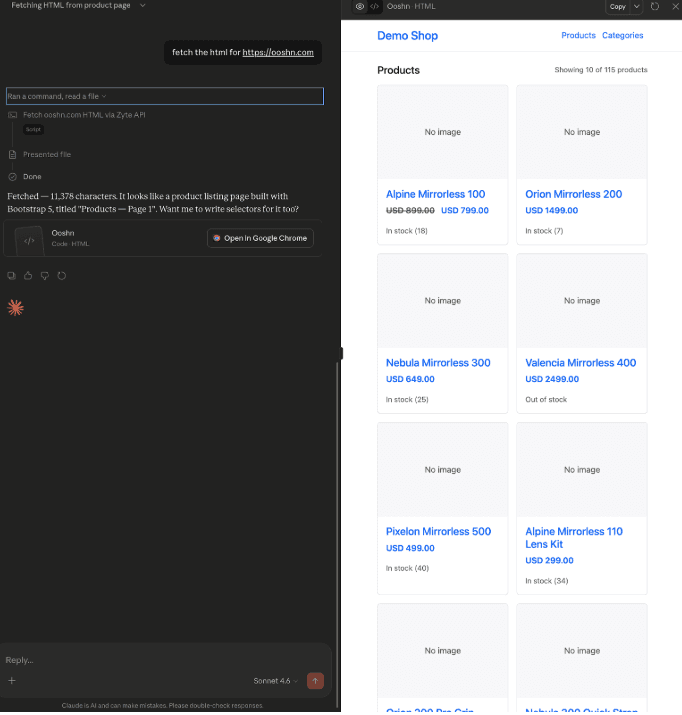Open the Categories nav item in Demo Shop

[622, 36]
